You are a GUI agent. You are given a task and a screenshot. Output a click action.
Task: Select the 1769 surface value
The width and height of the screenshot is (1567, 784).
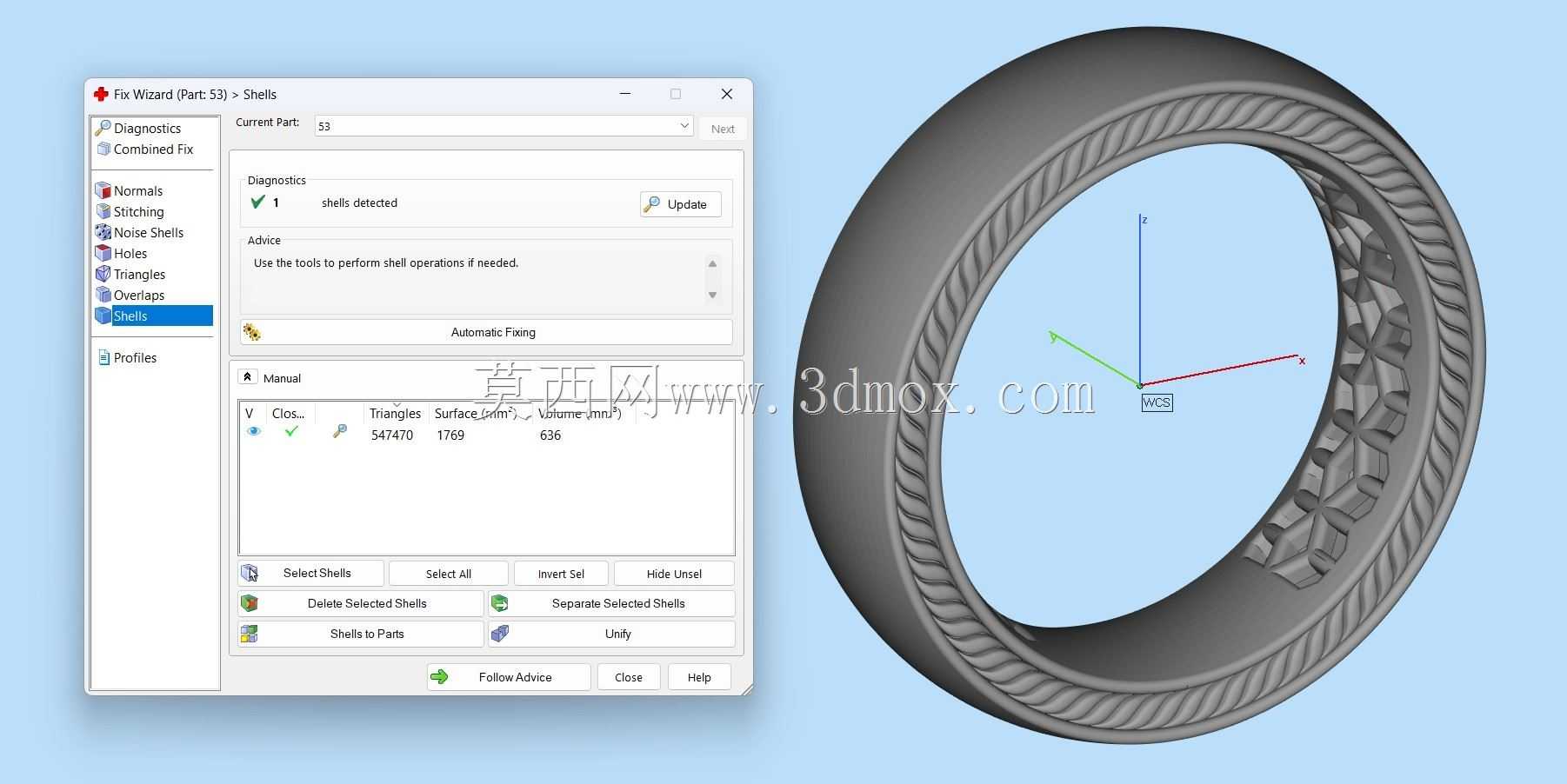pos(450,435)
